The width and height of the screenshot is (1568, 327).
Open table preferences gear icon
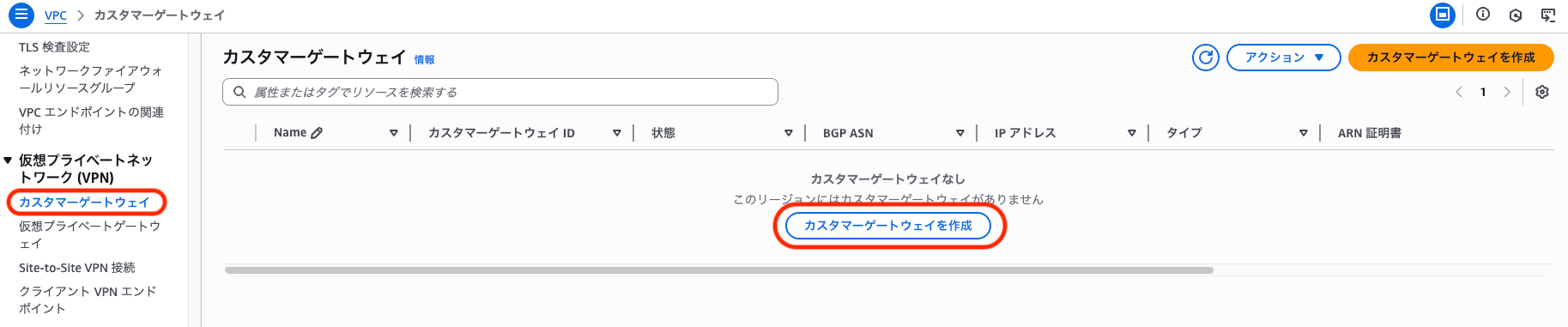pos(1542,92)
